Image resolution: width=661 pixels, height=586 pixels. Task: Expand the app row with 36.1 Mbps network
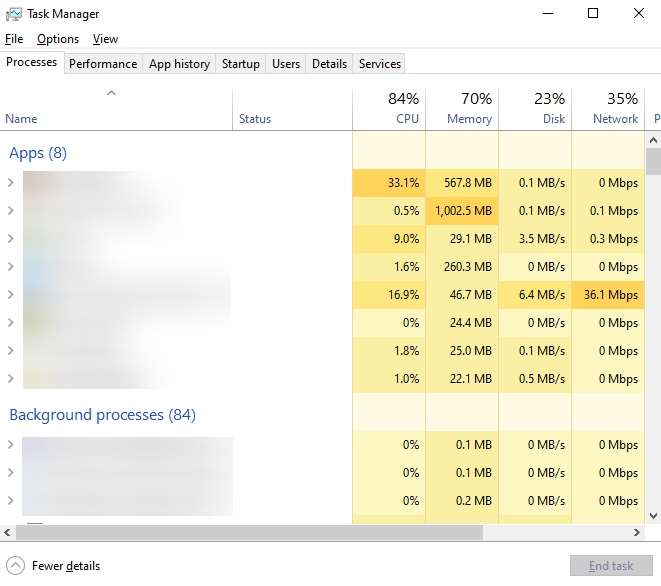point(10,295)
